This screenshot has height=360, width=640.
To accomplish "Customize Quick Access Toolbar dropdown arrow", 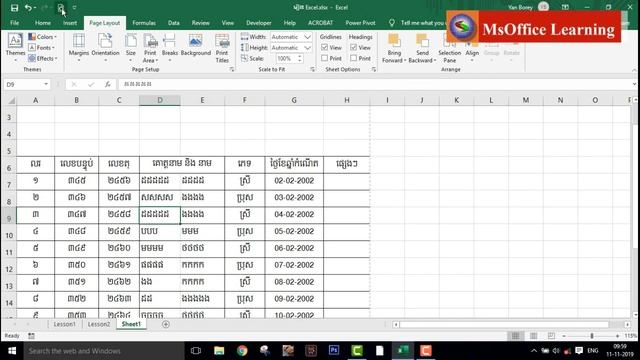I will click(x=74, y=7).
